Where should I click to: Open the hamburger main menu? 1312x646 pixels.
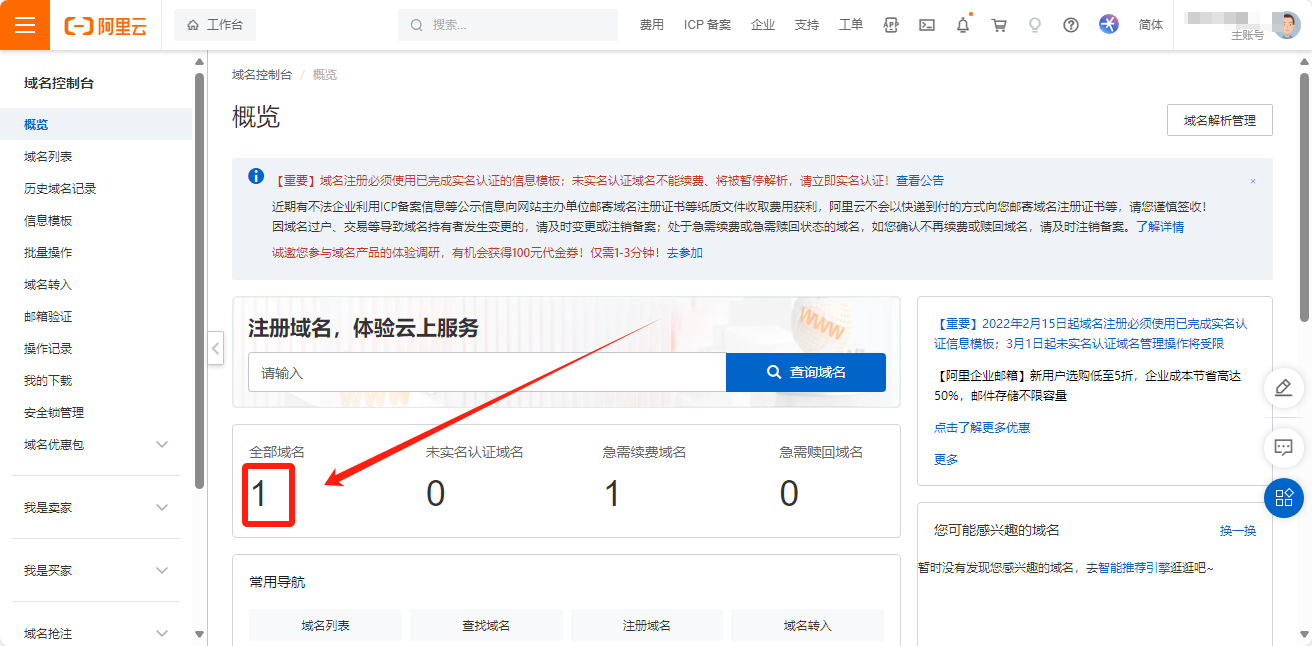pos(25,25)
